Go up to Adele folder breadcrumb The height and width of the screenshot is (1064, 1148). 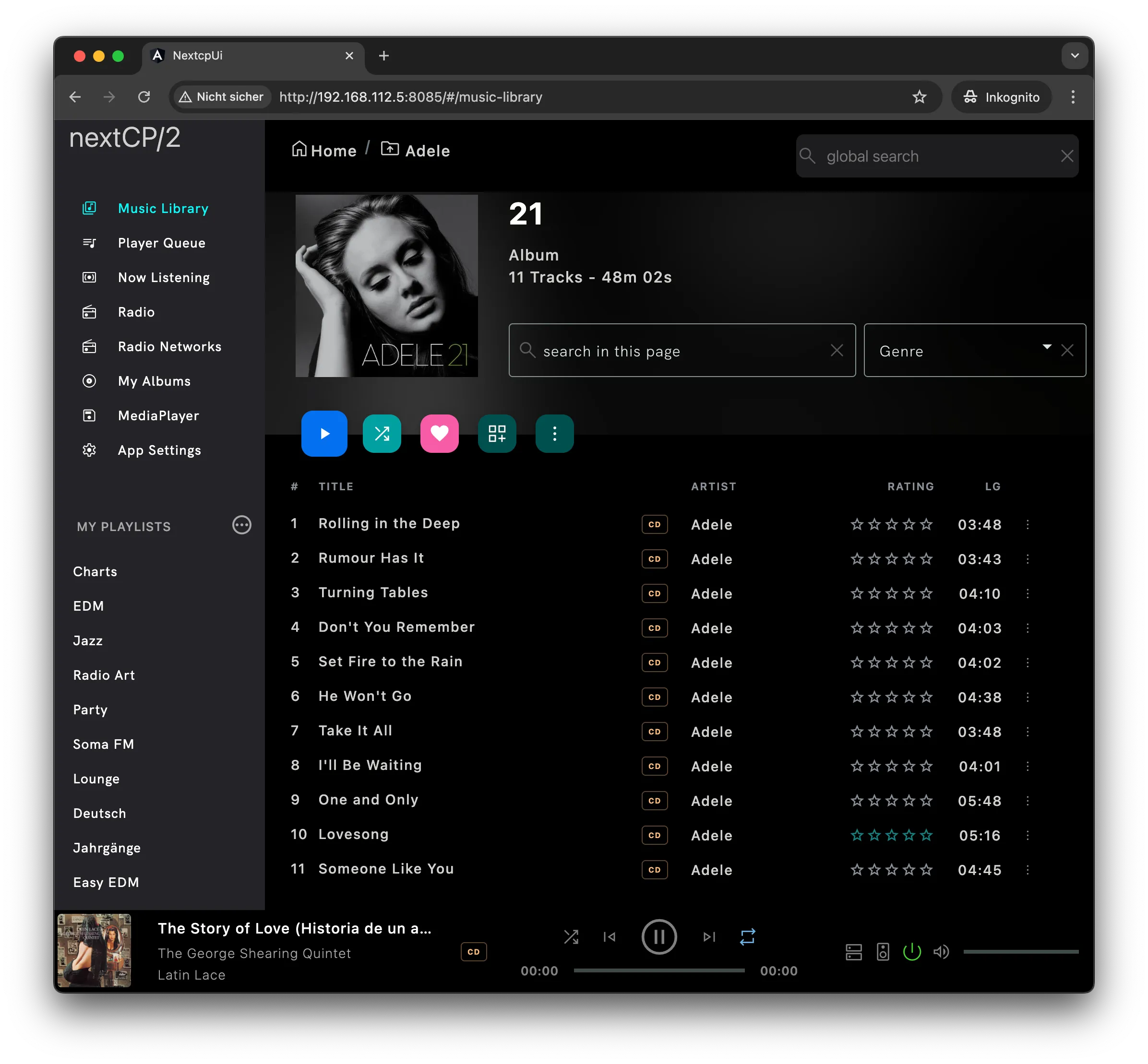415,150
